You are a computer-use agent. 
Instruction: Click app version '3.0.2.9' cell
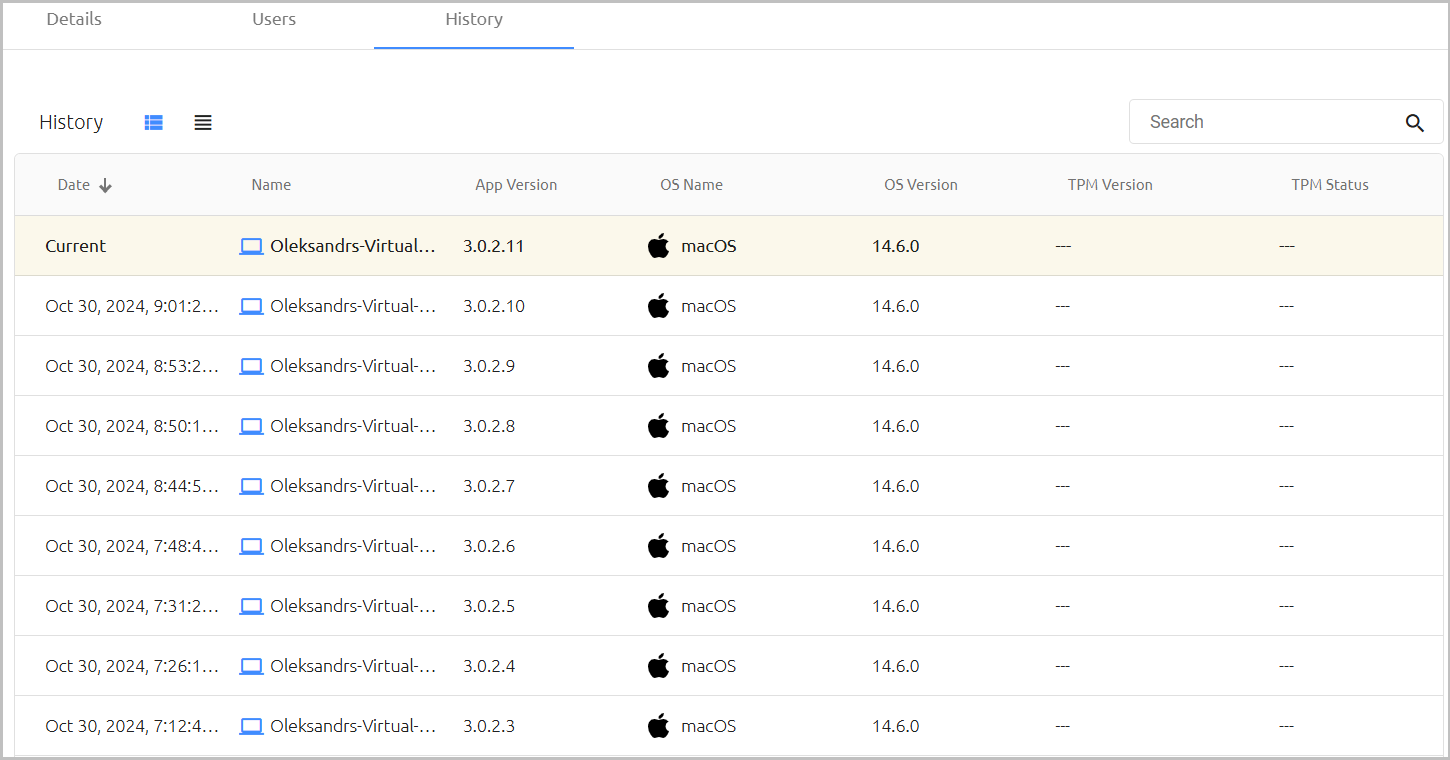[489, 366]
